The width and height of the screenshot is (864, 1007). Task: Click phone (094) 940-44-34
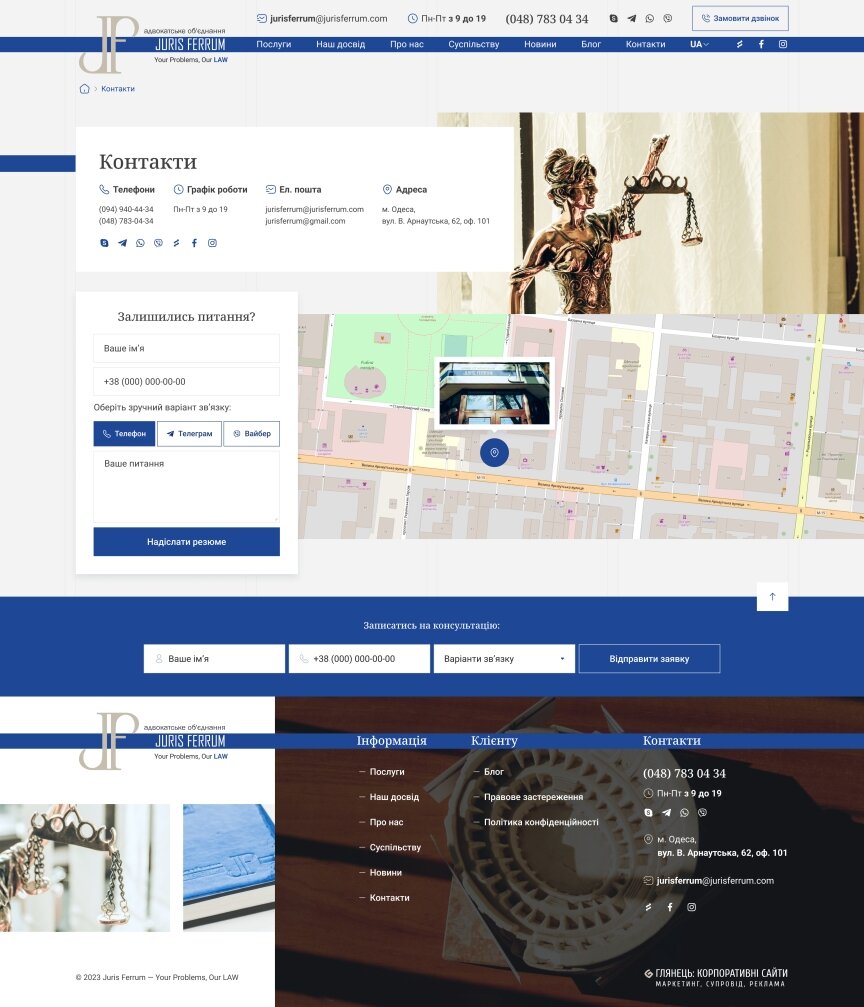(x=126, y=209)
